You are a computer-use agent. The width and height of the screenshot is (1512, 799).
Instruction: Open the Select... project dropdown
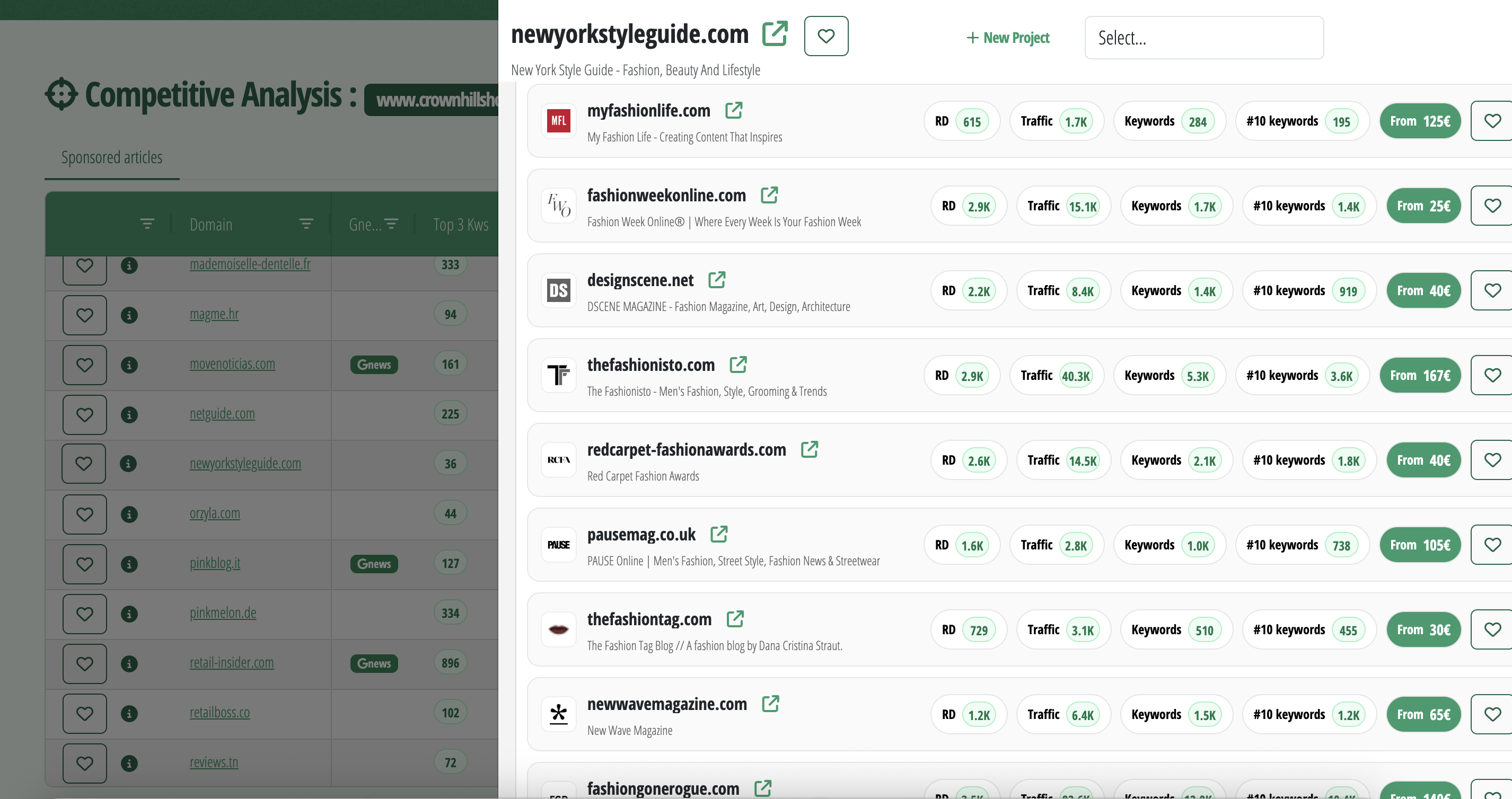(1204, 38)
